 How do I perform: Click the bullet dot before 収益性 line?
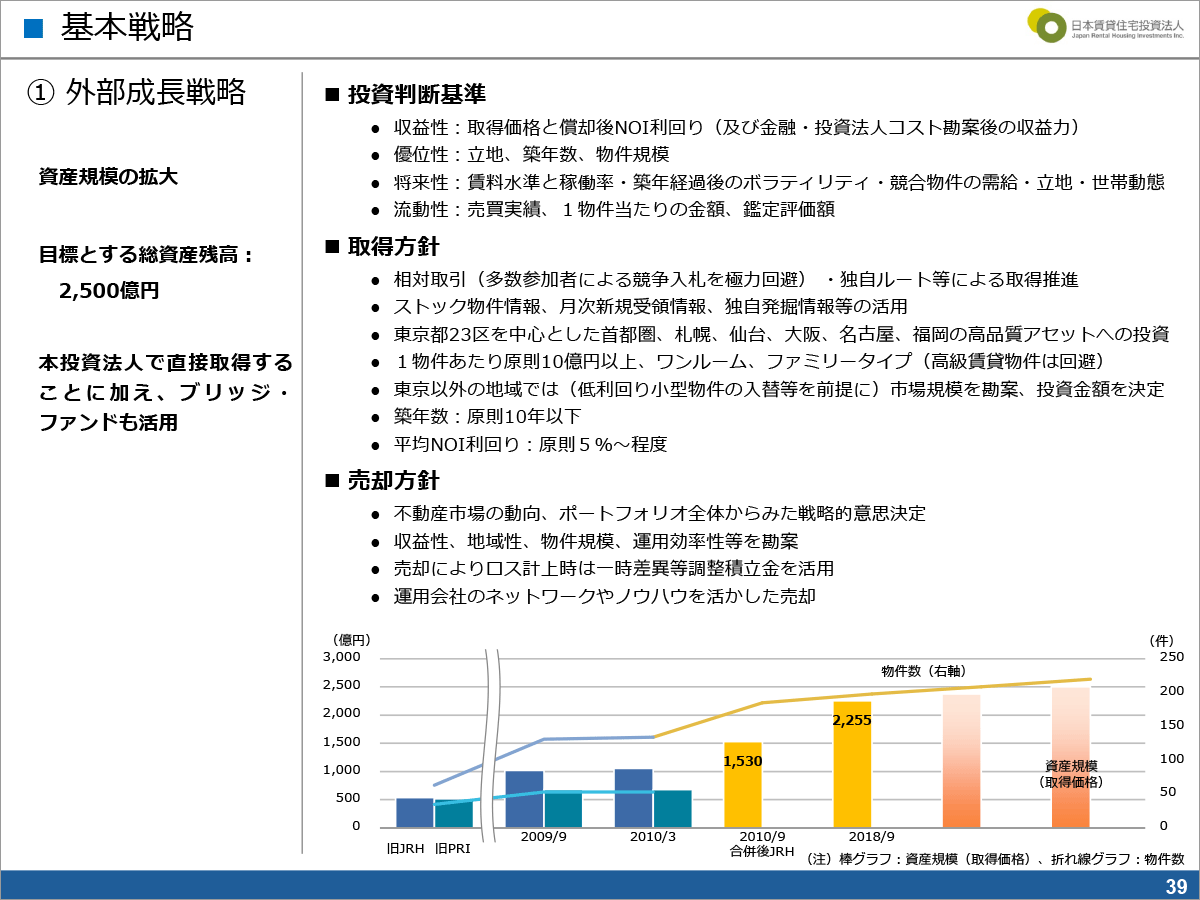point(375,129)
